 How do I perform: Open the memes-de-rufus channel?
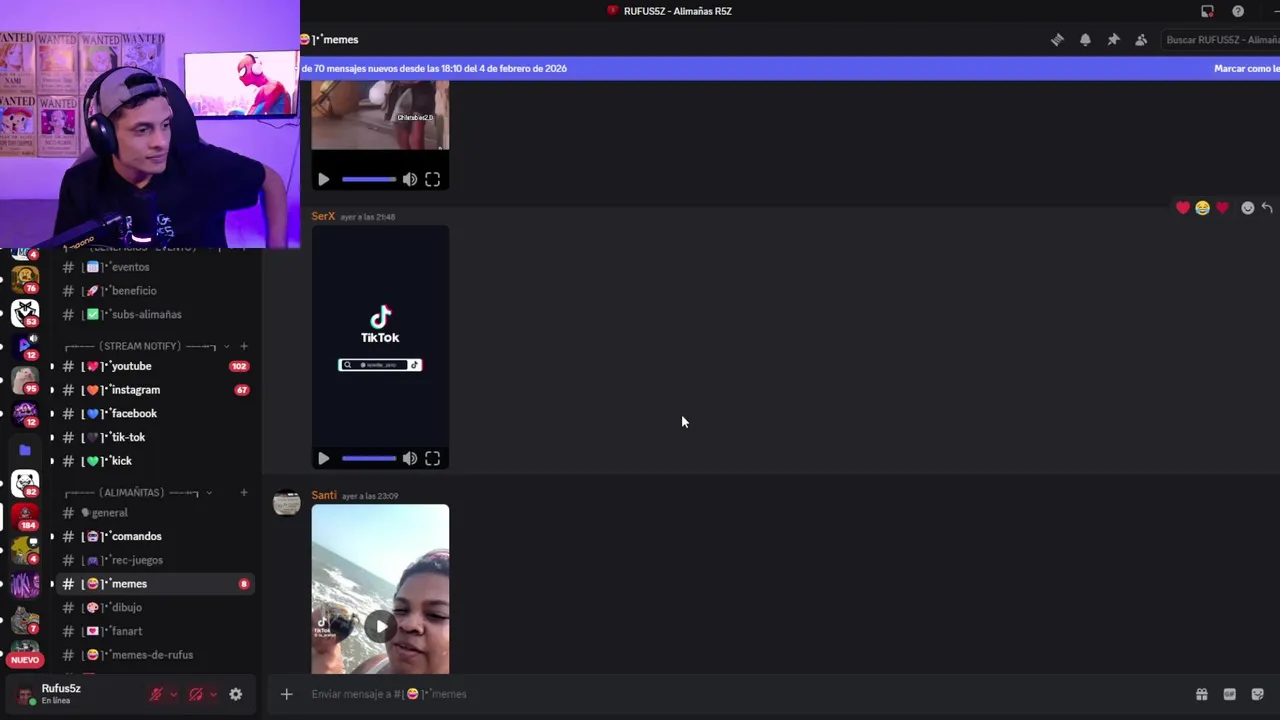click(155, 655)
